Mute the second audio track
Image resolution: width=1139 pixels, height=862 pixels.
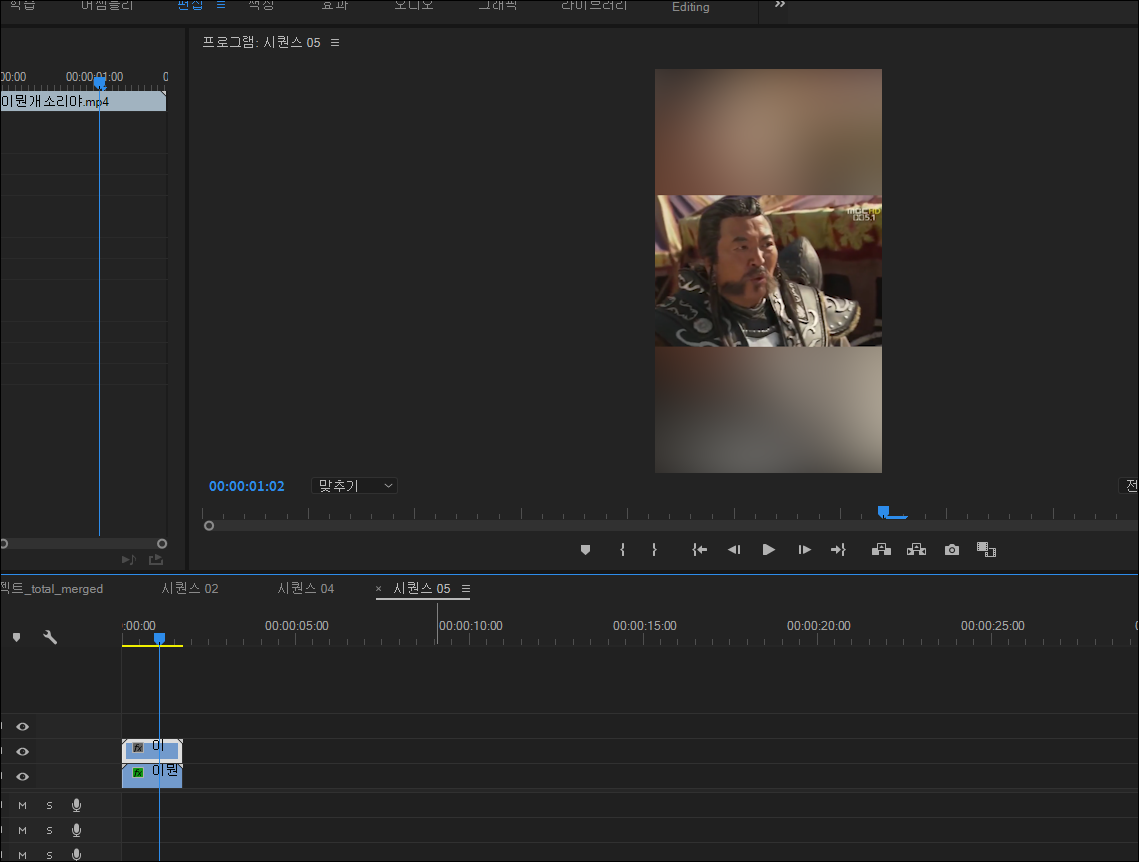pos(23,830)
